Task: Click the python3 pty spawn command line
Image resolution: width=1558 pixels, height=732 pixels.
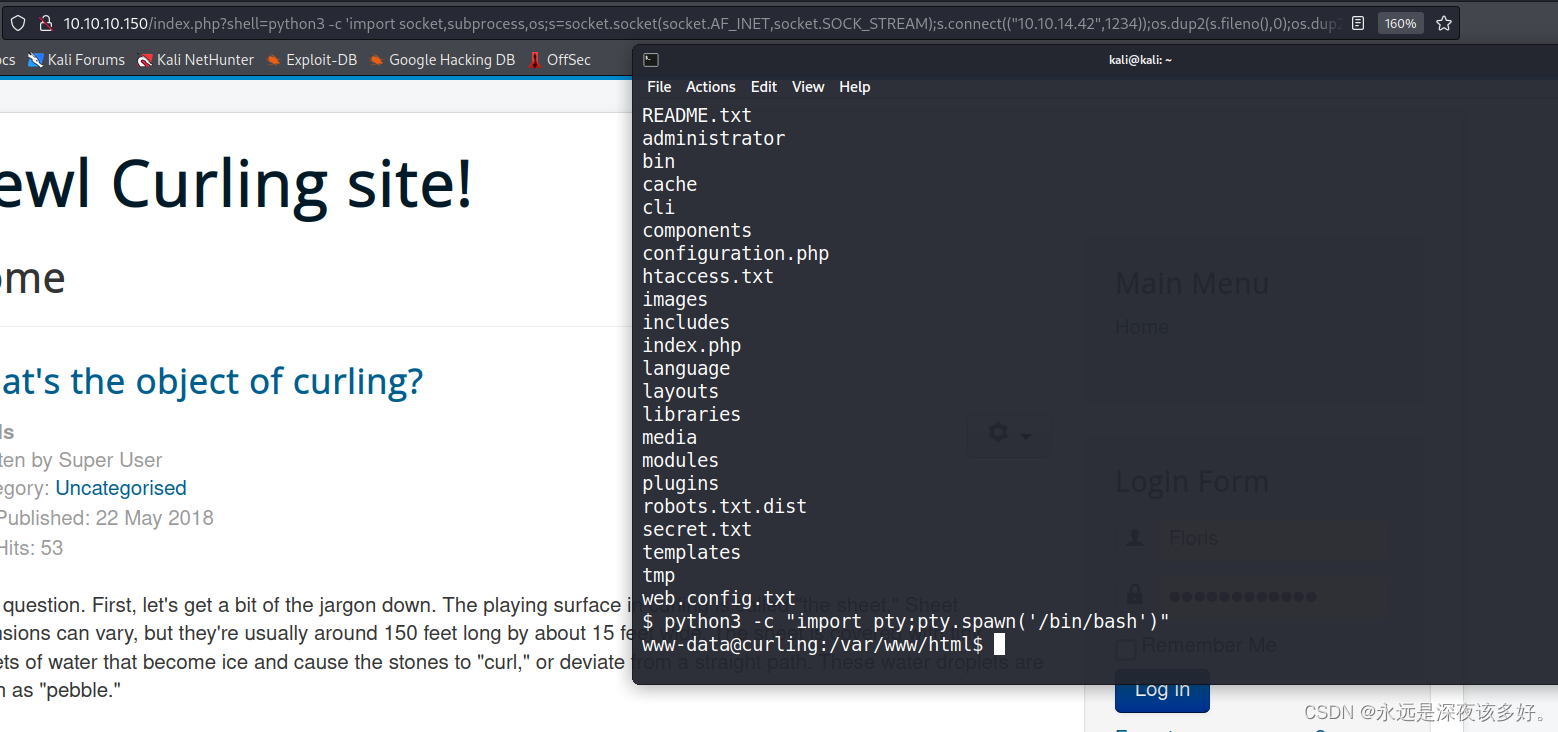Action: click(x=905, y=621)
